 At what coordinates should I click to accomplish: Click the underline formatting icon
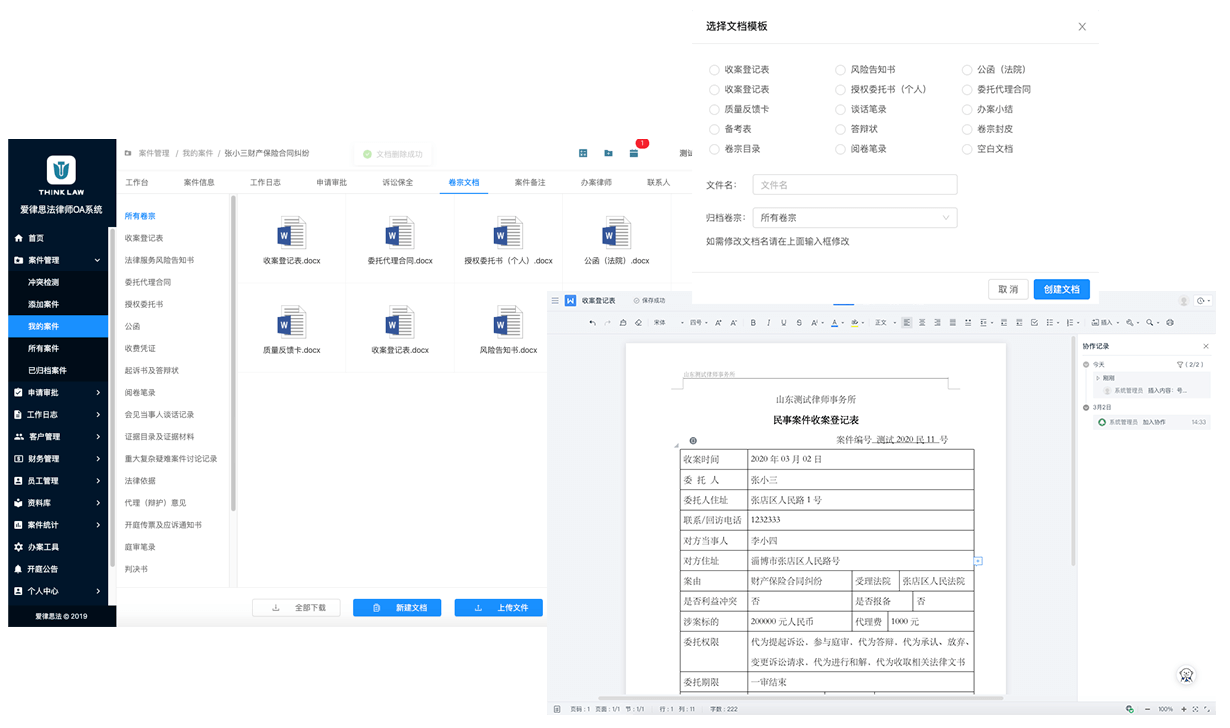click(783, 323)
